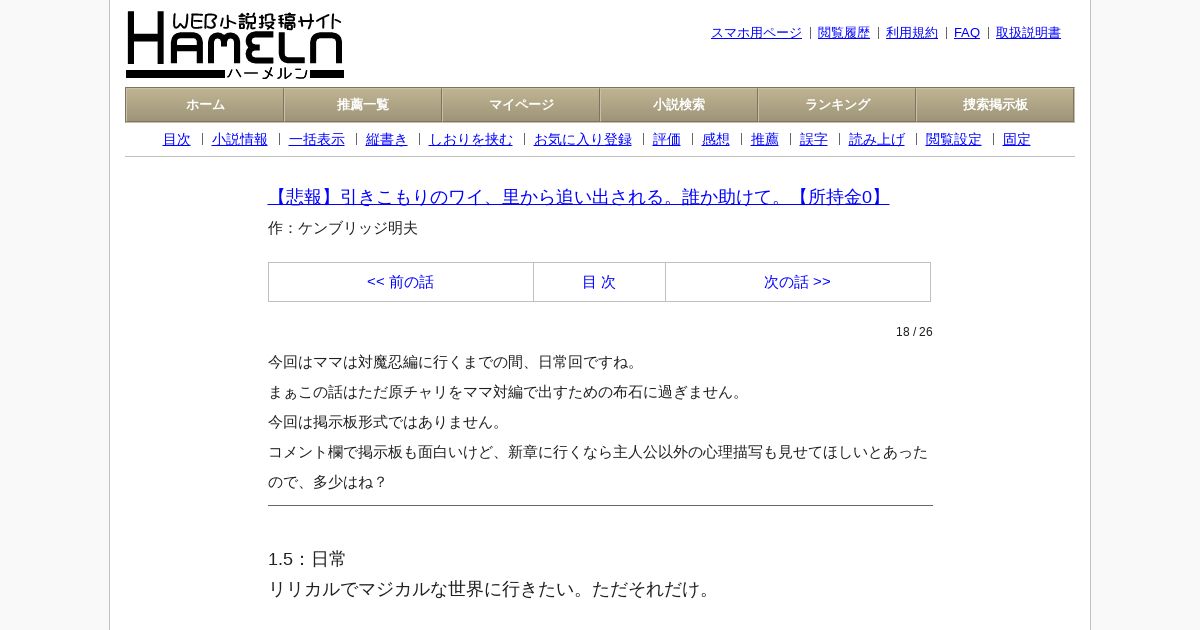Open 推薦一覧 in navigation bar

tap(363, 105)
